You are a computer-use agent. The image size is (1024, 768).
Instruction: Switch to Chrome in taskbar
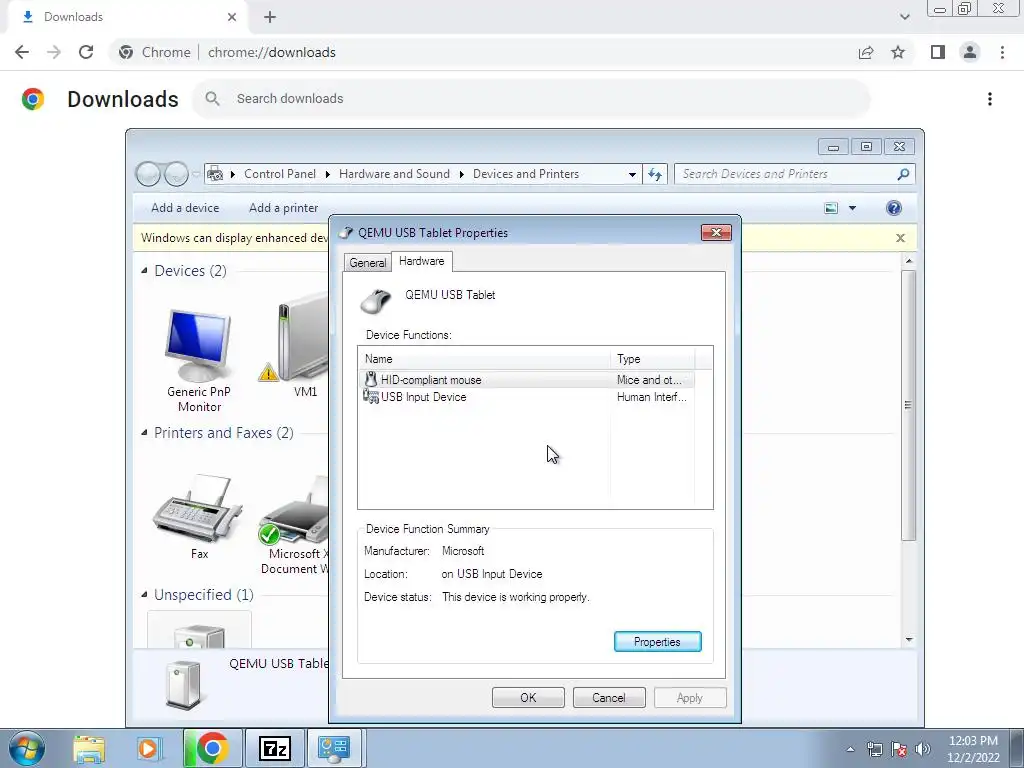point(212,748)
